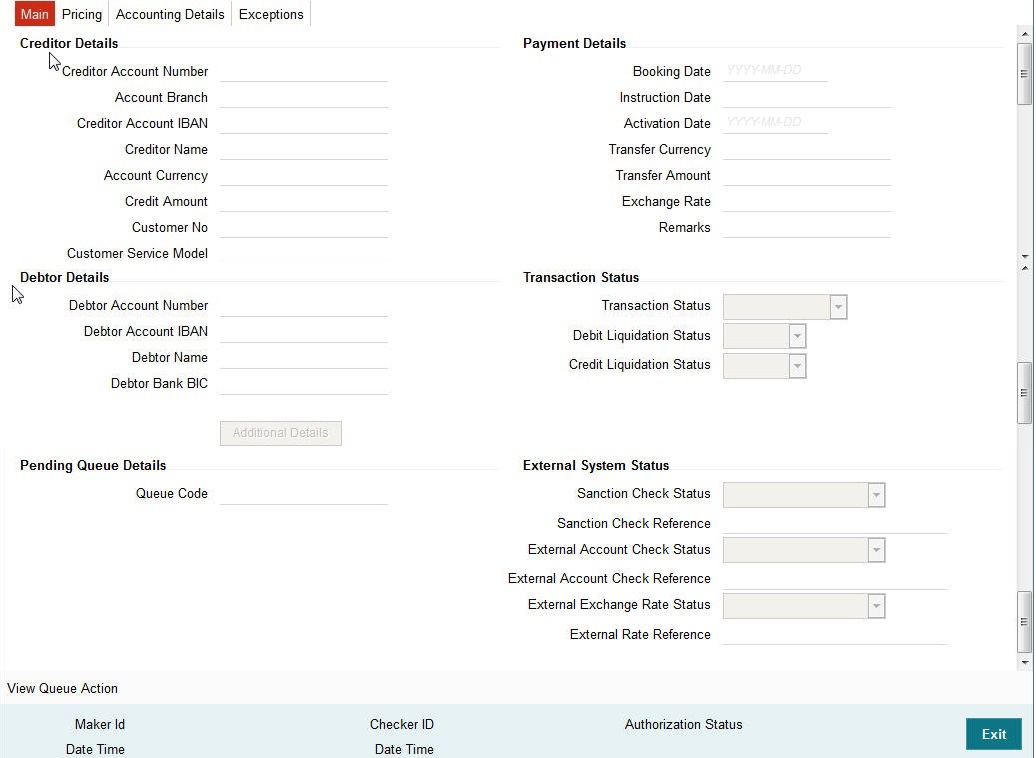Click the Creditor Details heading

click(x=69, y=43)
